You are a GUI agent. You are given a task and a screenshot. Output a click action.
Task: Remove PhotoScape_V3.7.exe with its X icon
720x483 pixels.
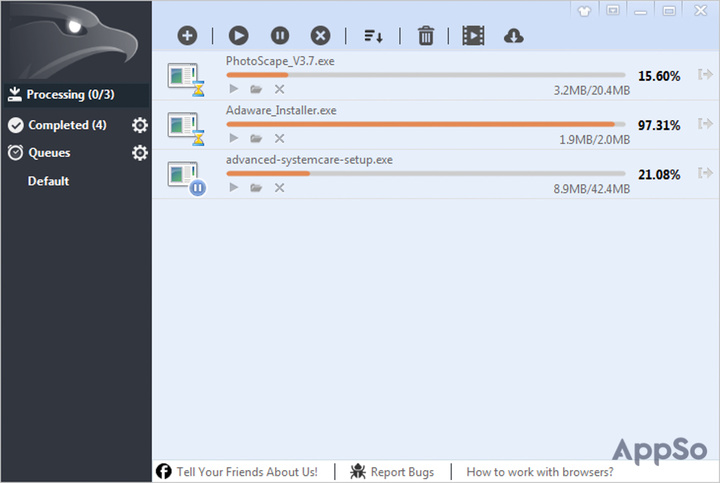pyautogui.click(x=279, y=89)
